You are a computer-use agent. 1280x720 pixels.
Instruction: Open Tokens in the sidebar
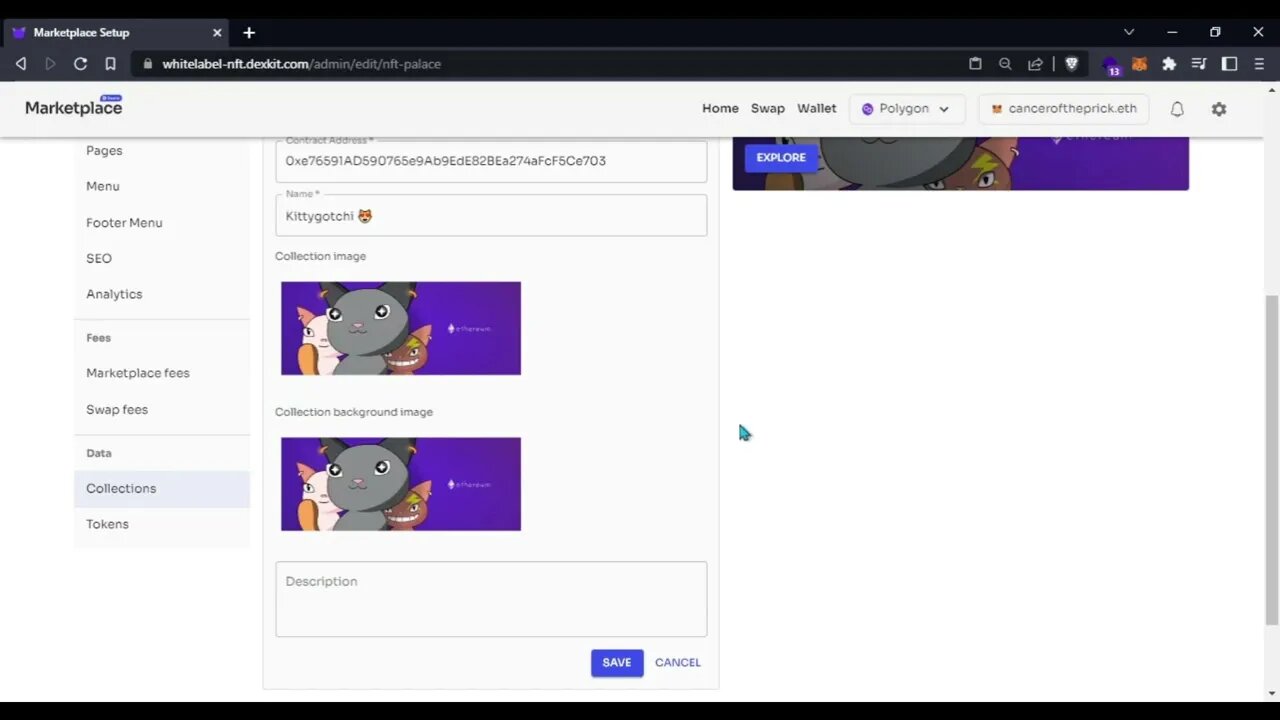[x=107, y=524]
